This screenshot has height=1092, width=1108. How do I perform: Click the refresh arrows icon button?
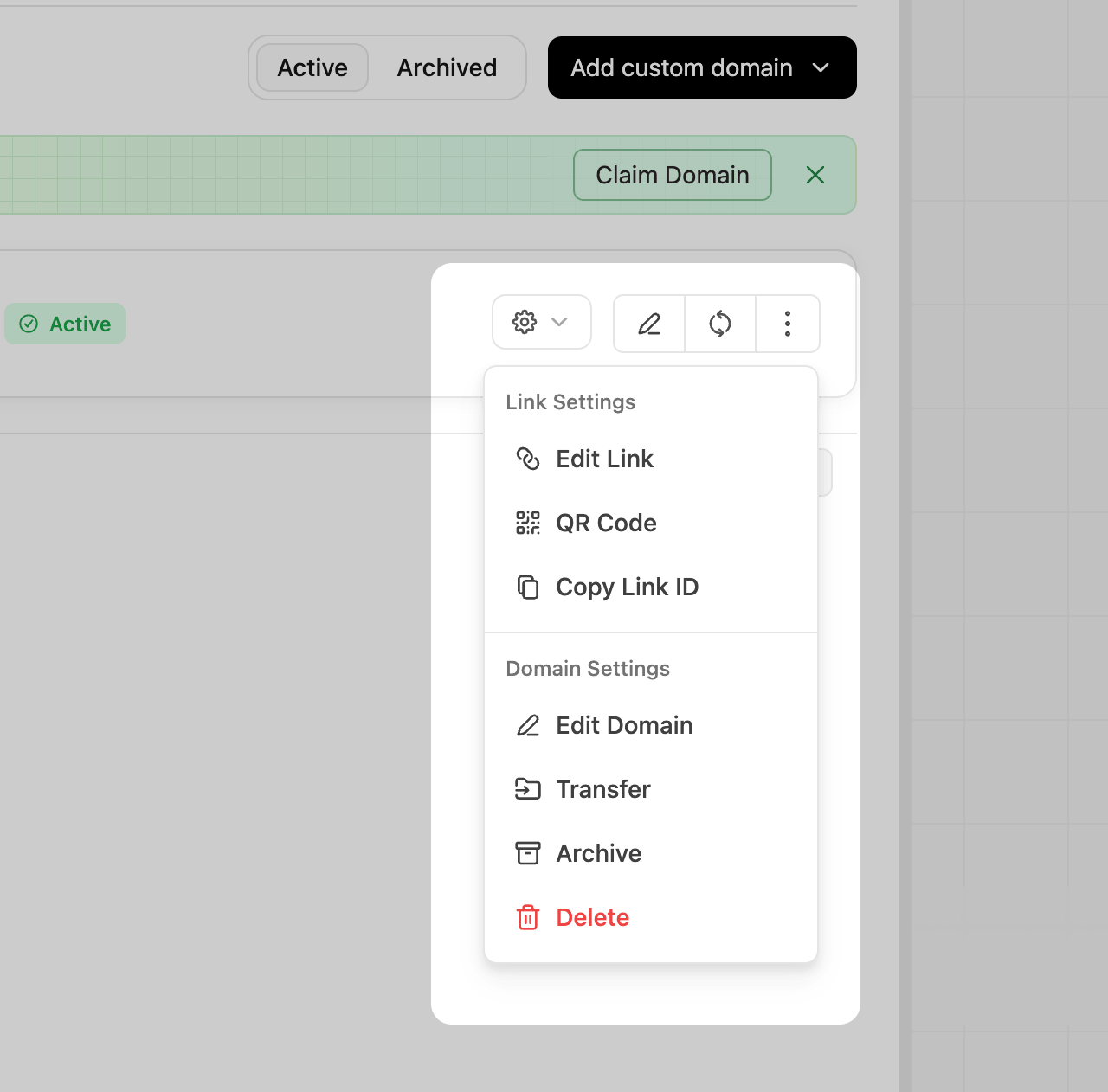coord(720,324)
